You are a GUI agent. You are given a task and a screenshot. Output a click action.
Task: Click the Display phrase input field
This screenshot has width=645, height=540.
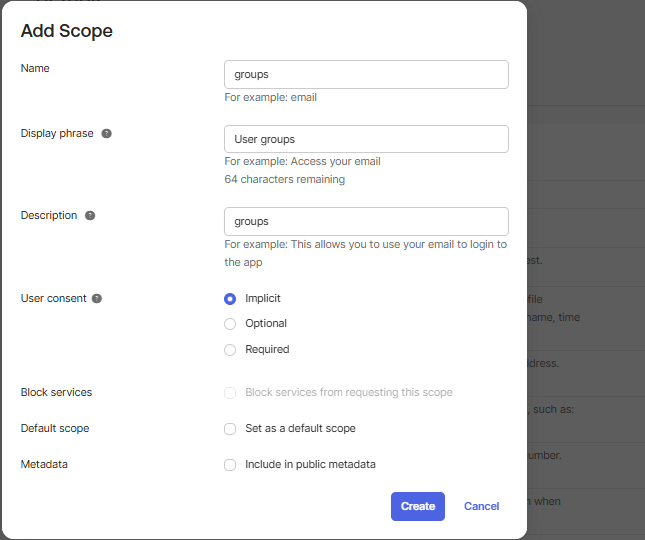[x=366, y=139]
